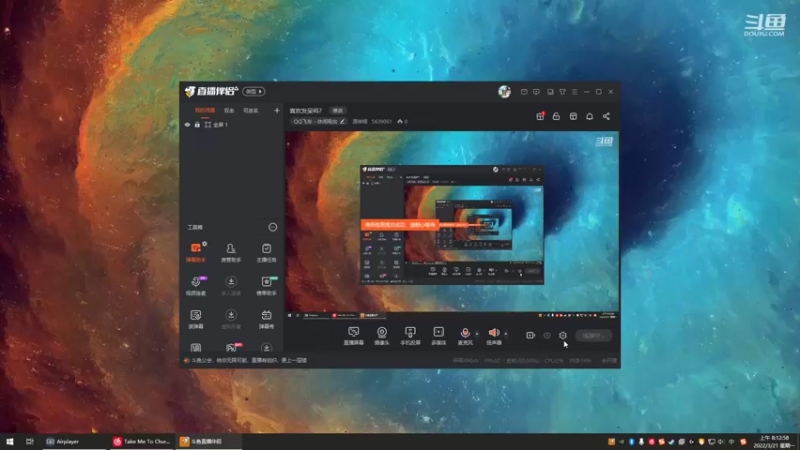Image resolution: width=800 pixels, height=450 pixels.
Task: Open the danmaku show TV-shaped tool
Action: (x=266, y=319)
